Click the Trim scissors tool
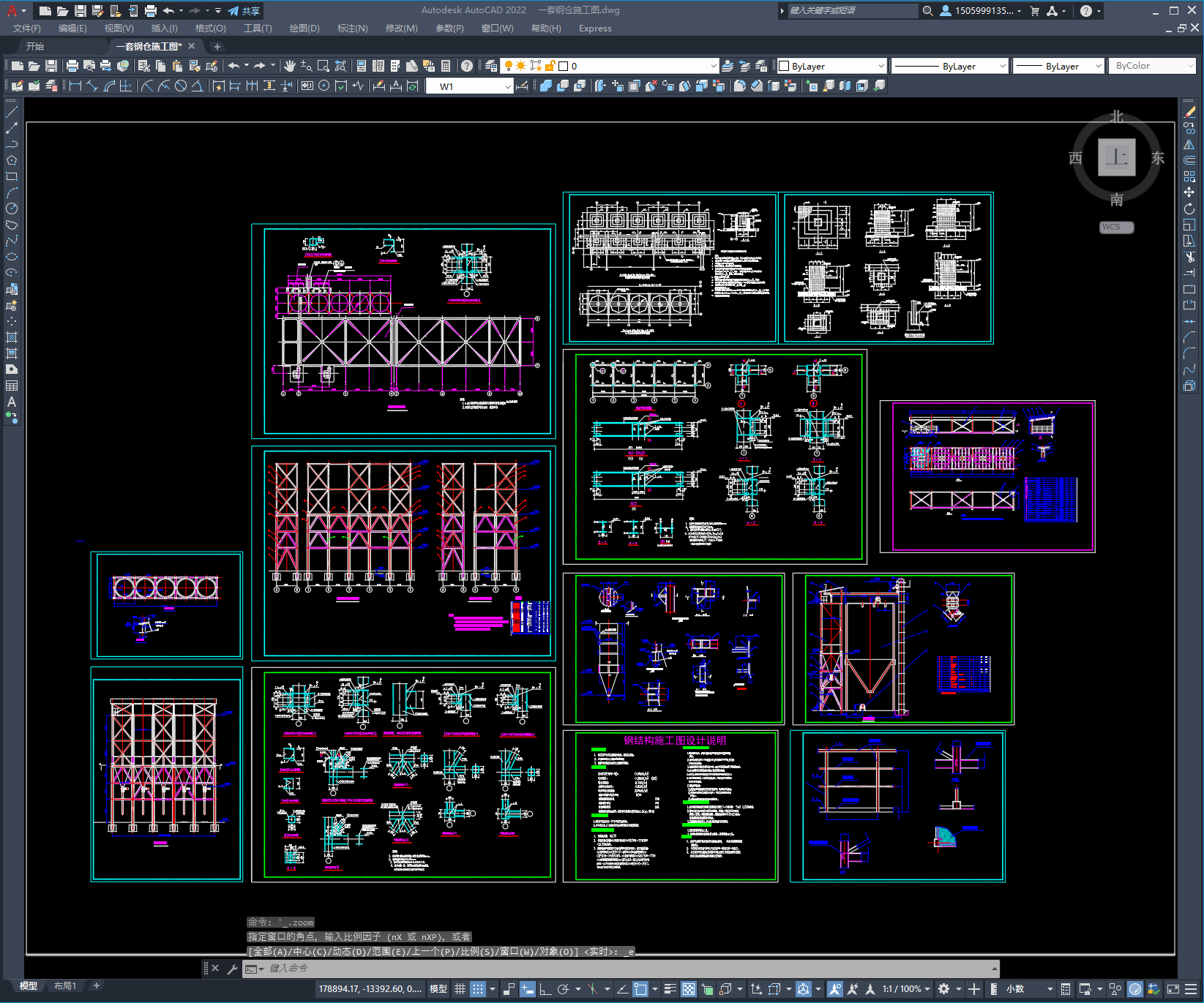 (x=1189, y=257)
